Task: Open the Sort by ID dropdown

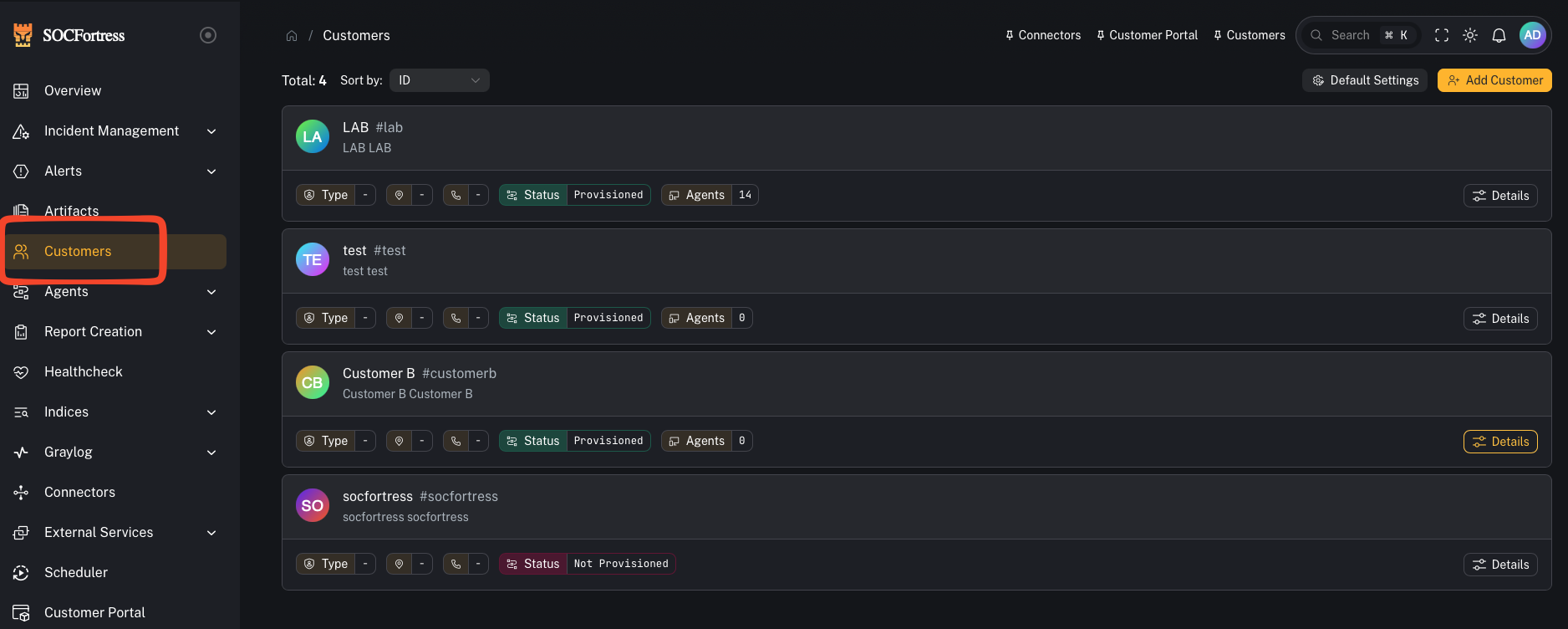Action: tap(440, 80)
